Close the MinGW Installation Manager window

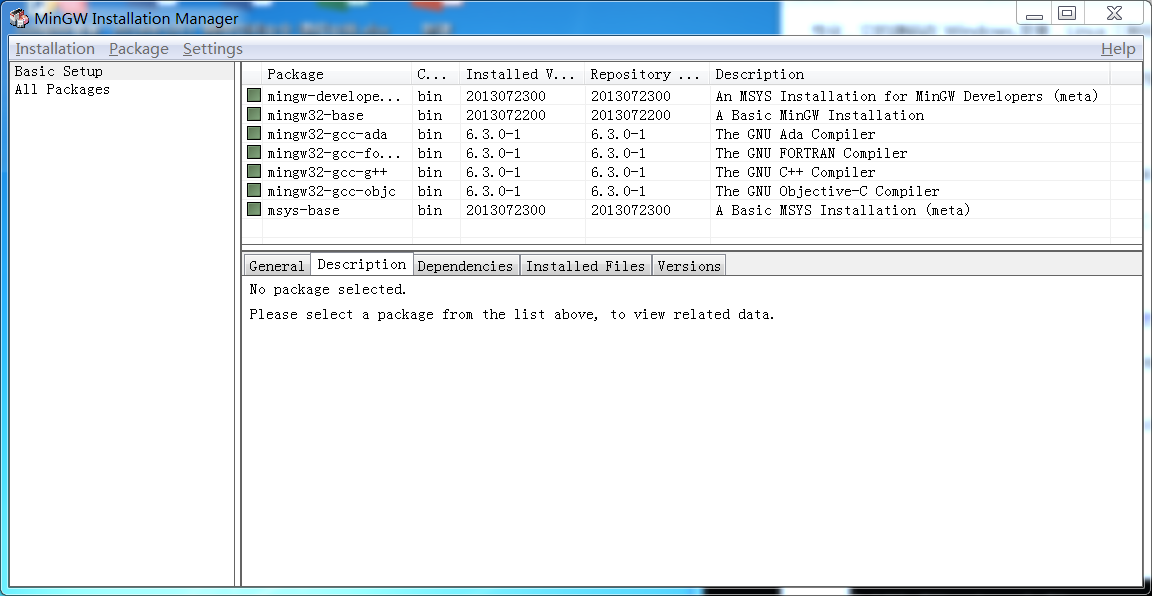tap(1115, 13)
